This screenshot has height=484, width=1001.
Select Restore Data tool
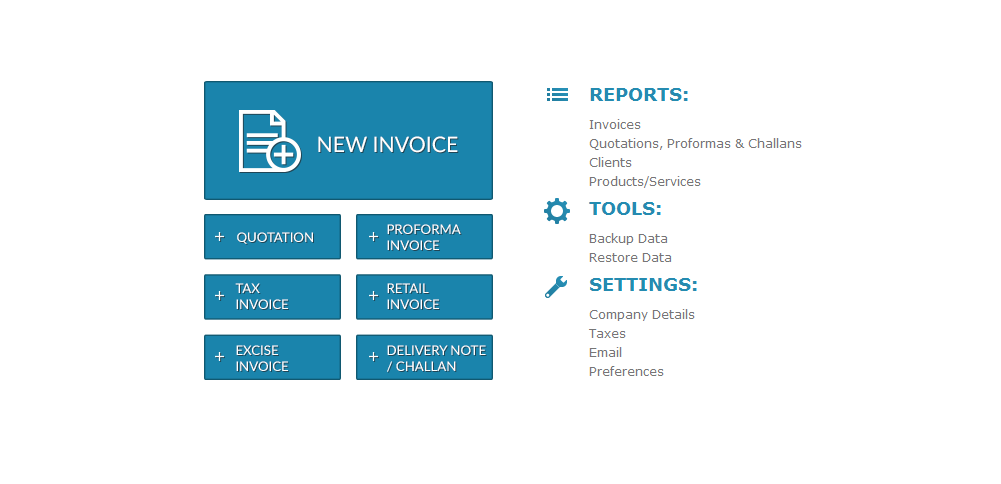point(630,258)
